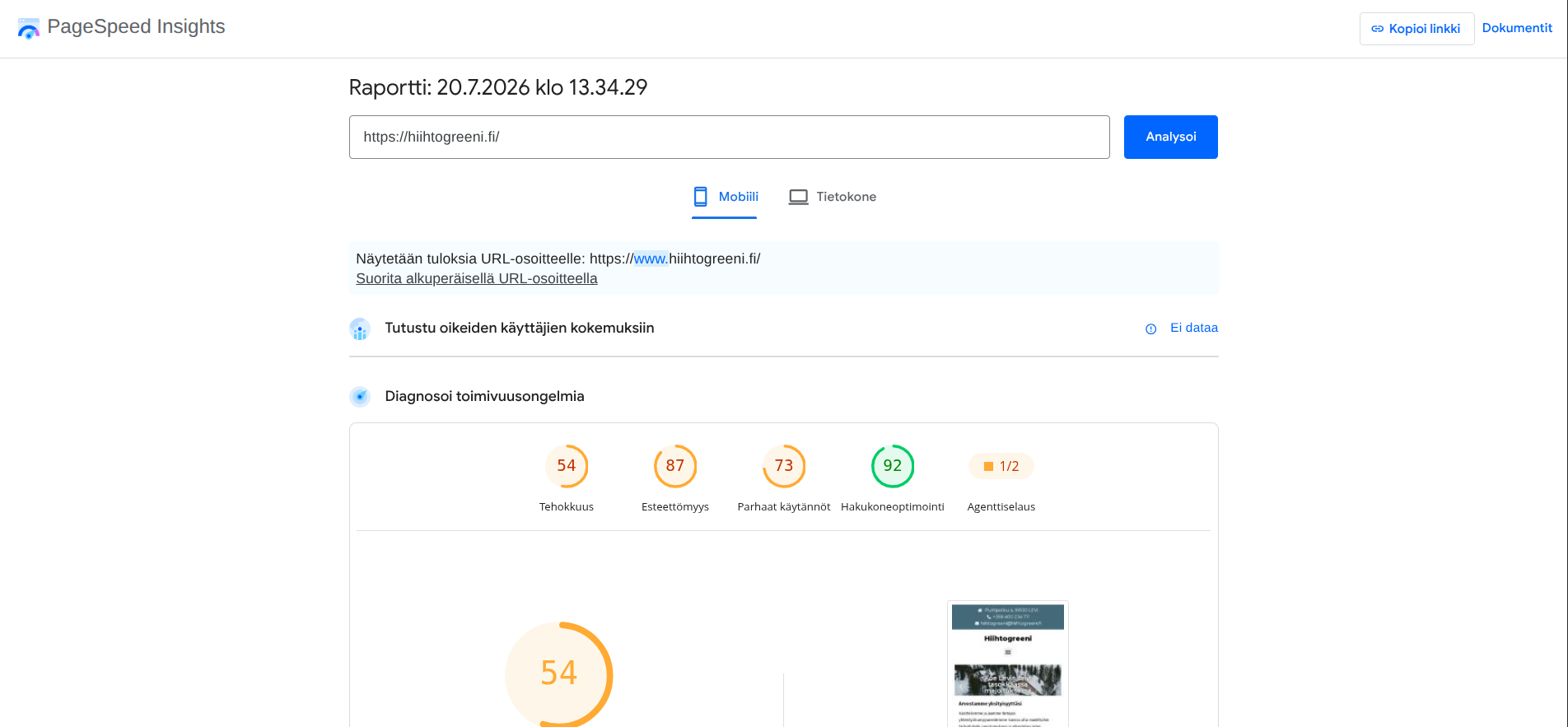1568x727 pixels.
Task: Click the Parhaat käytännöt label text
Action: [x=784, y=506]
